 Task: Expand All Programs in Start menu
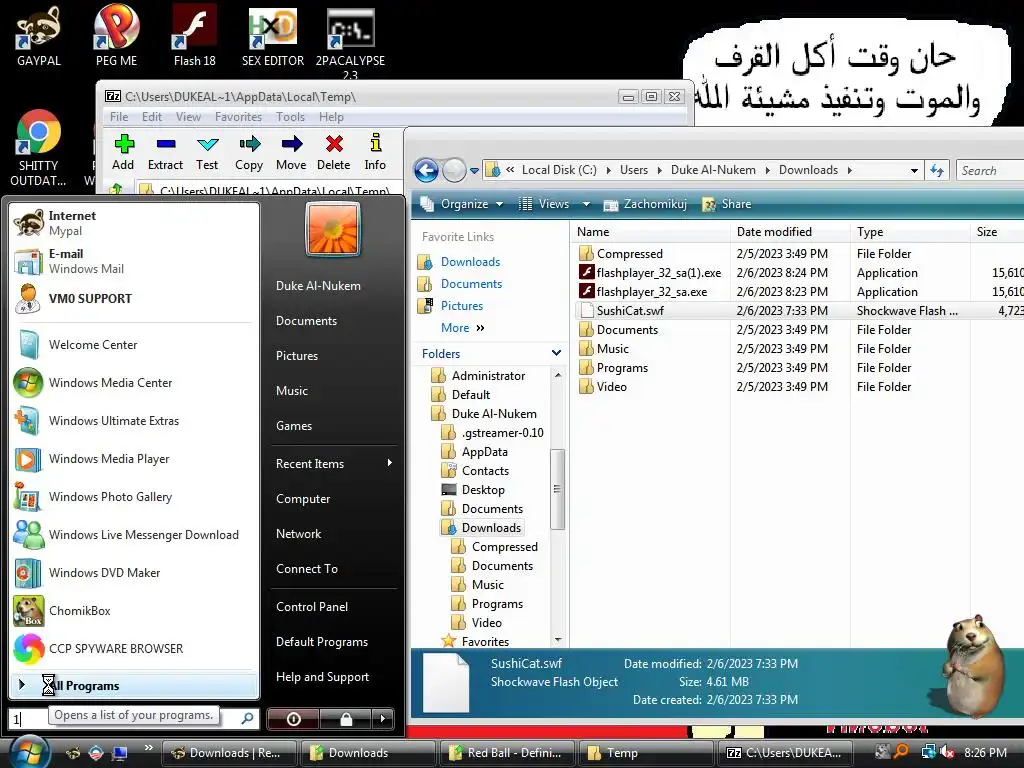tap(134, 685)
